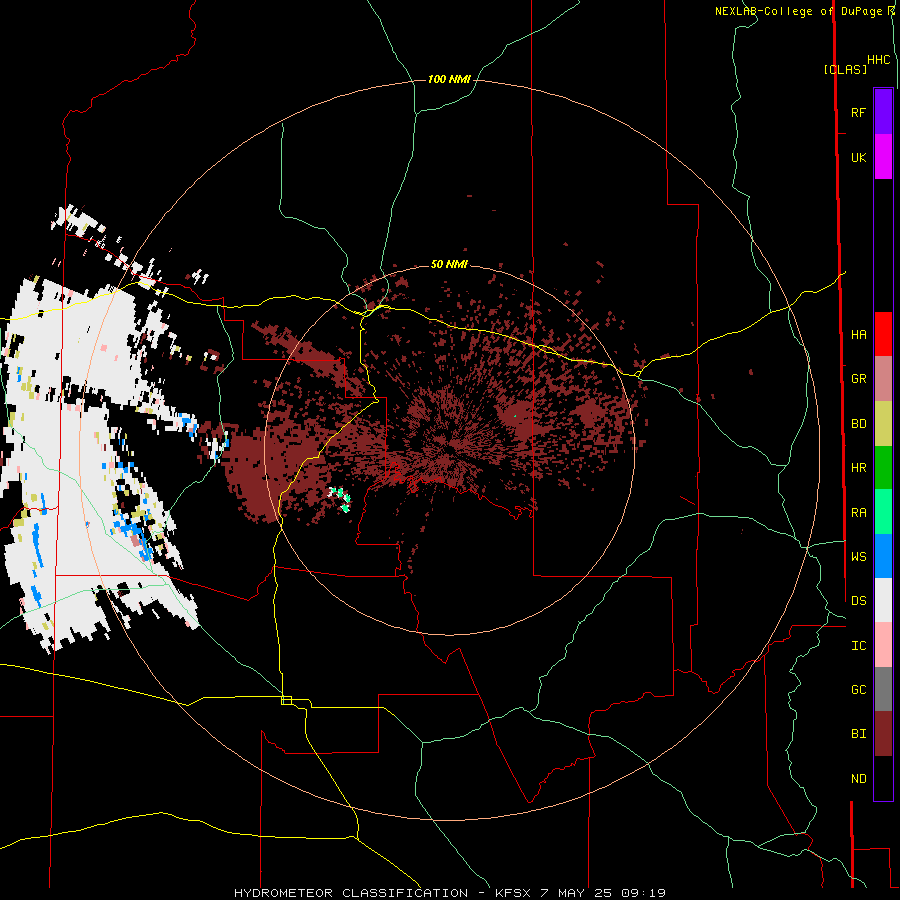Click the 'GC' legend label
Screen dimensions: 900x900
point(859,690)
